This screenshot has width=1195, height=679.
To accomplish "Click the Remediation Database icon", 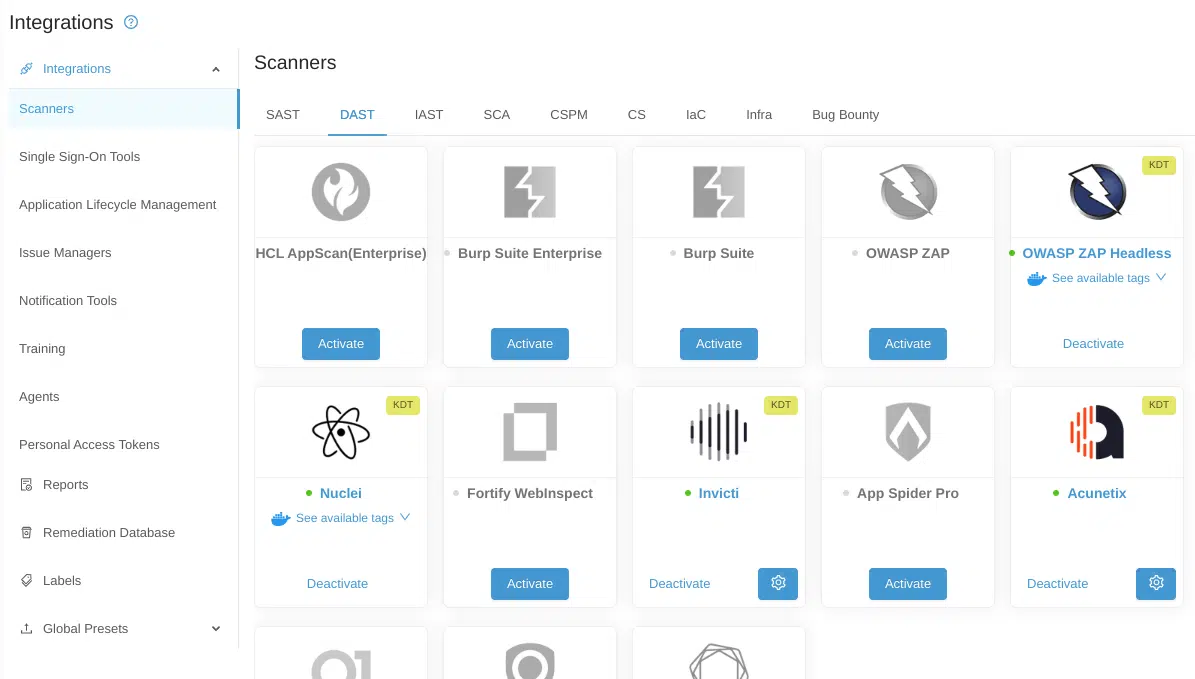I will pos(26,533).
